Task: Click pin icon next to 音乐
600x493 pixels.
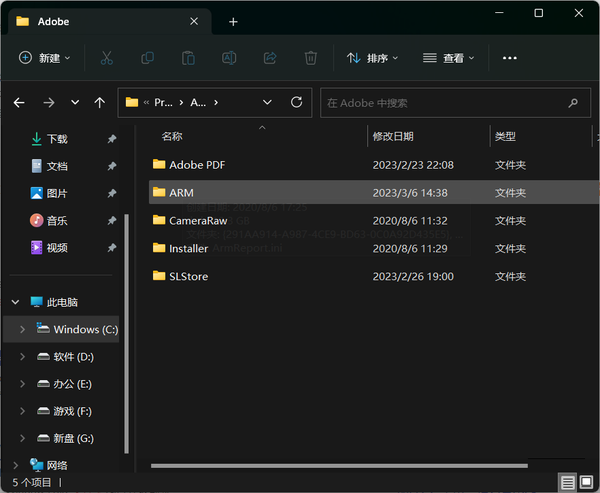Action: (112, 220)
